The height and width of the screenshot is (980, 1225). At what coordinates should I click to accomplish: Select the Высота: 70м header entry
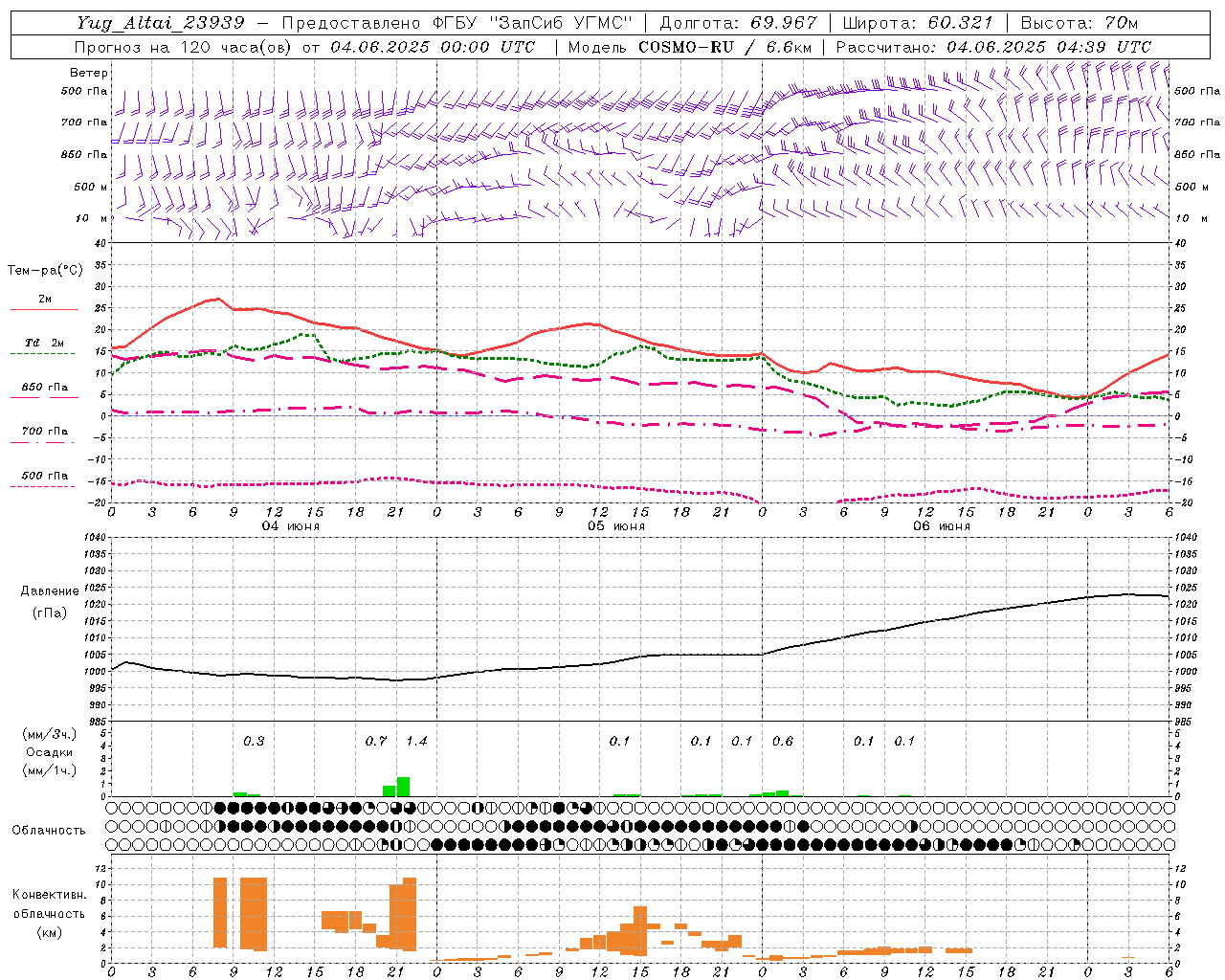[x=1080, y=23]
